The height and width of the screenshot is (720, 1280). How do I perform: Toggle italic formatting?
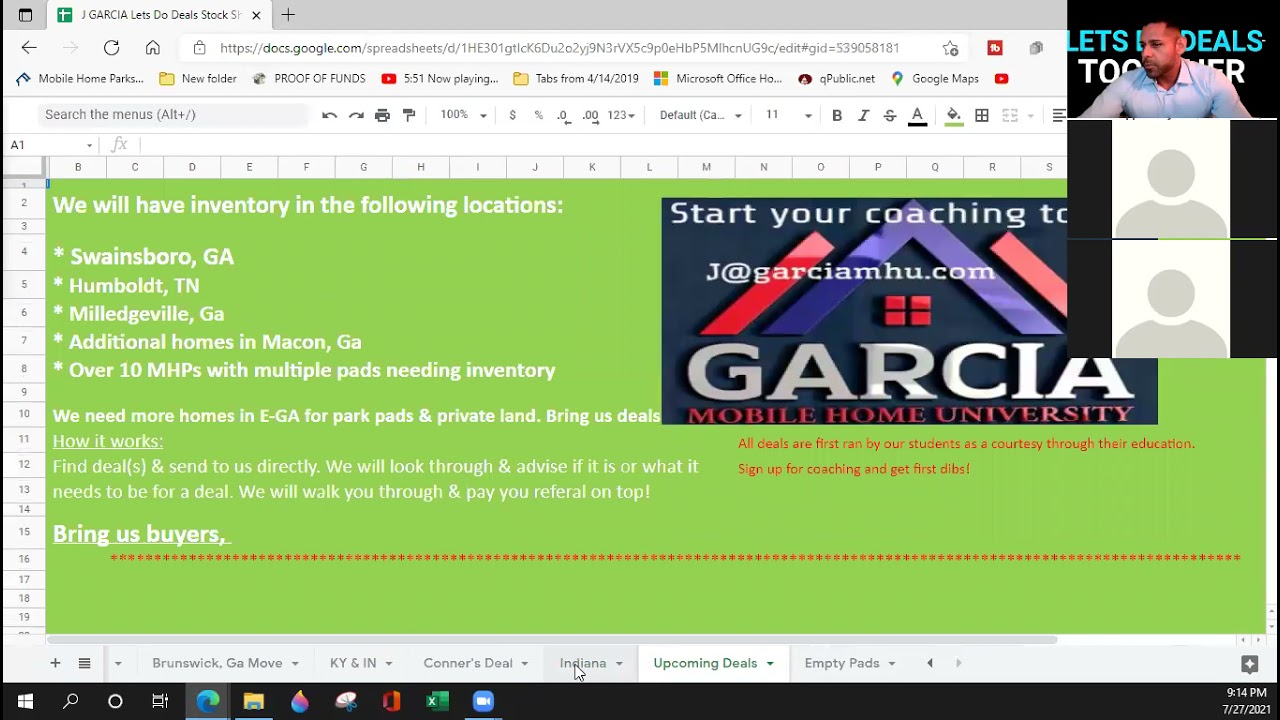863,115
